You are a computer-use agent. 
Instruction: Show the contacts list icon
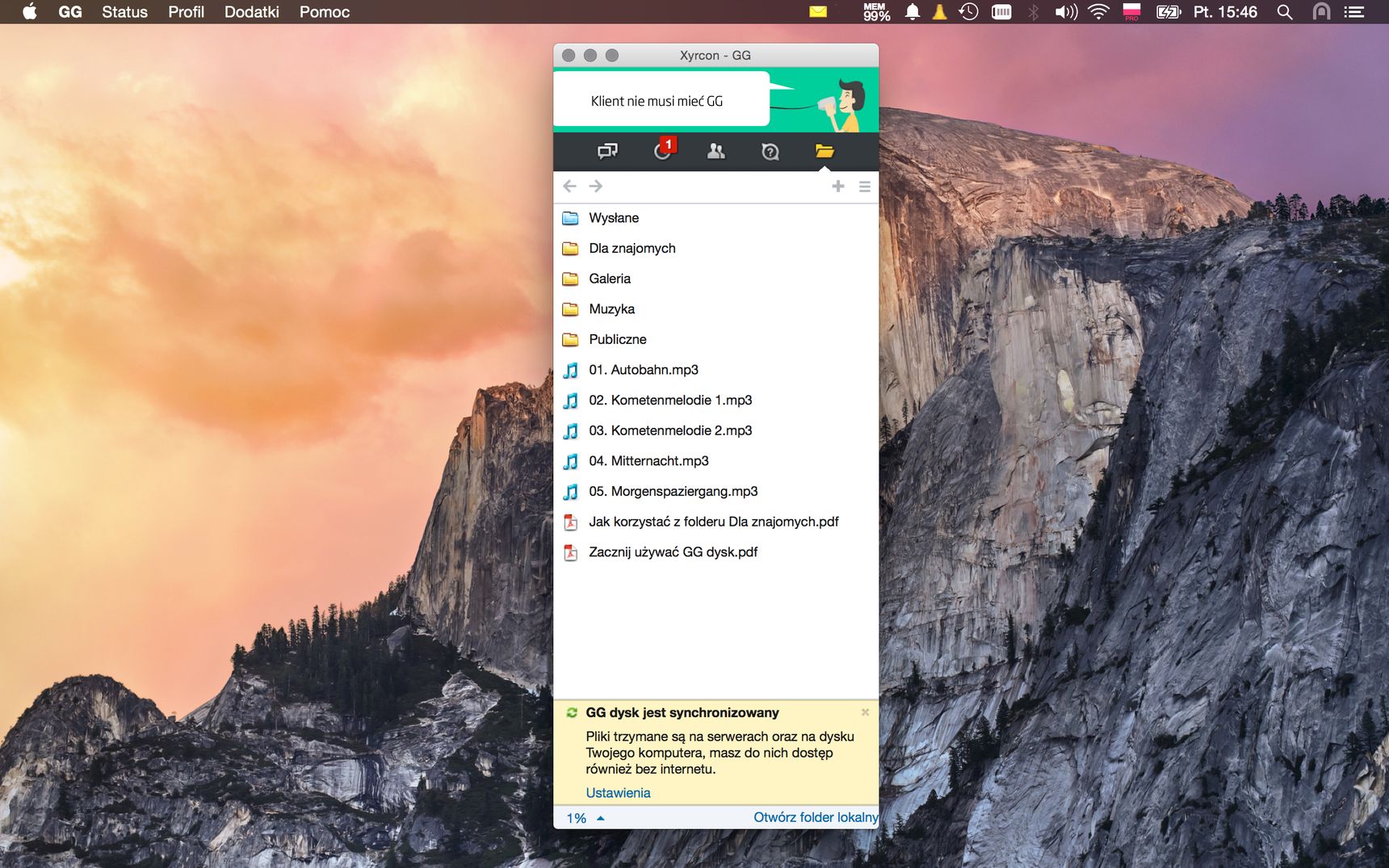715,151
